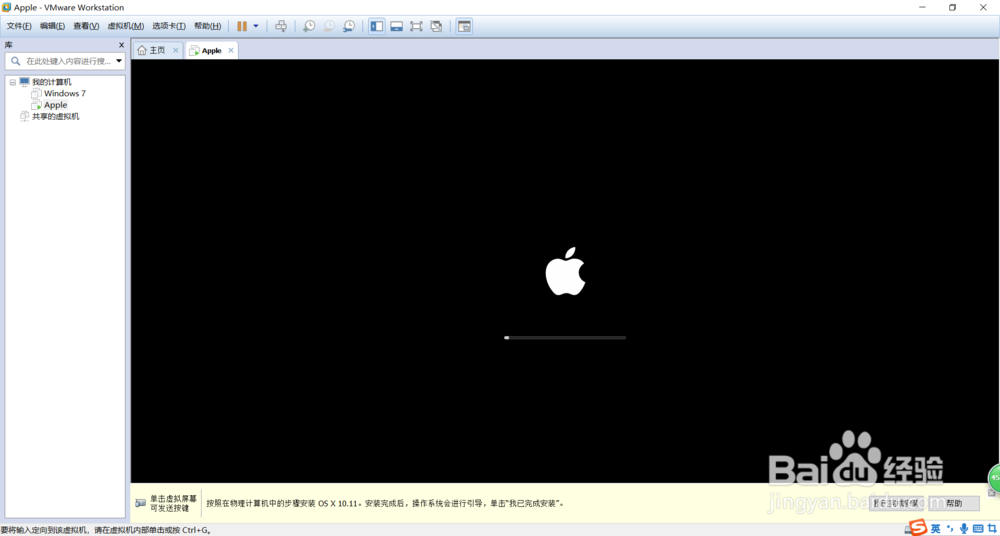The height and width of the screenshot is (536, 1000).
Task: Click the keyboard icon in the install hint bar
Action: coord(140,503)
